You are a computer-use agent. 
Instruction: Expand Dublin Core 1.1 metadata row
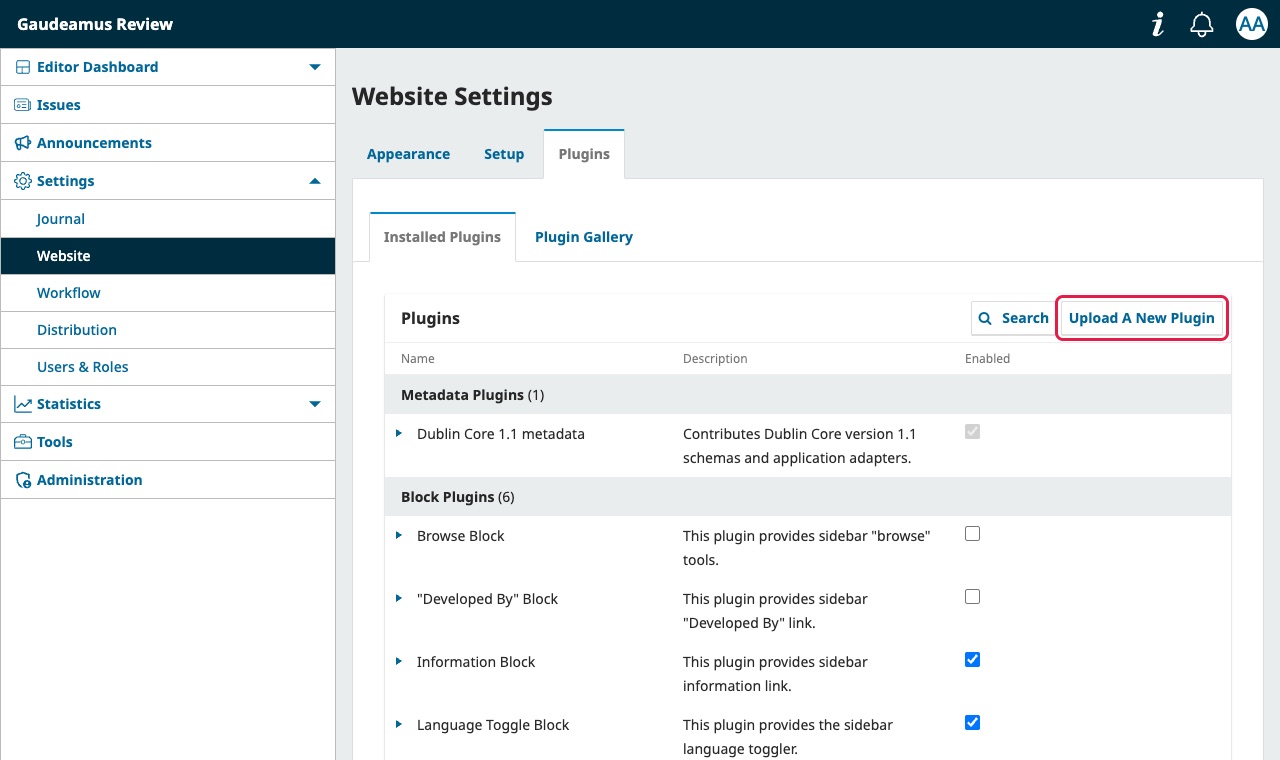pos(399,434)
